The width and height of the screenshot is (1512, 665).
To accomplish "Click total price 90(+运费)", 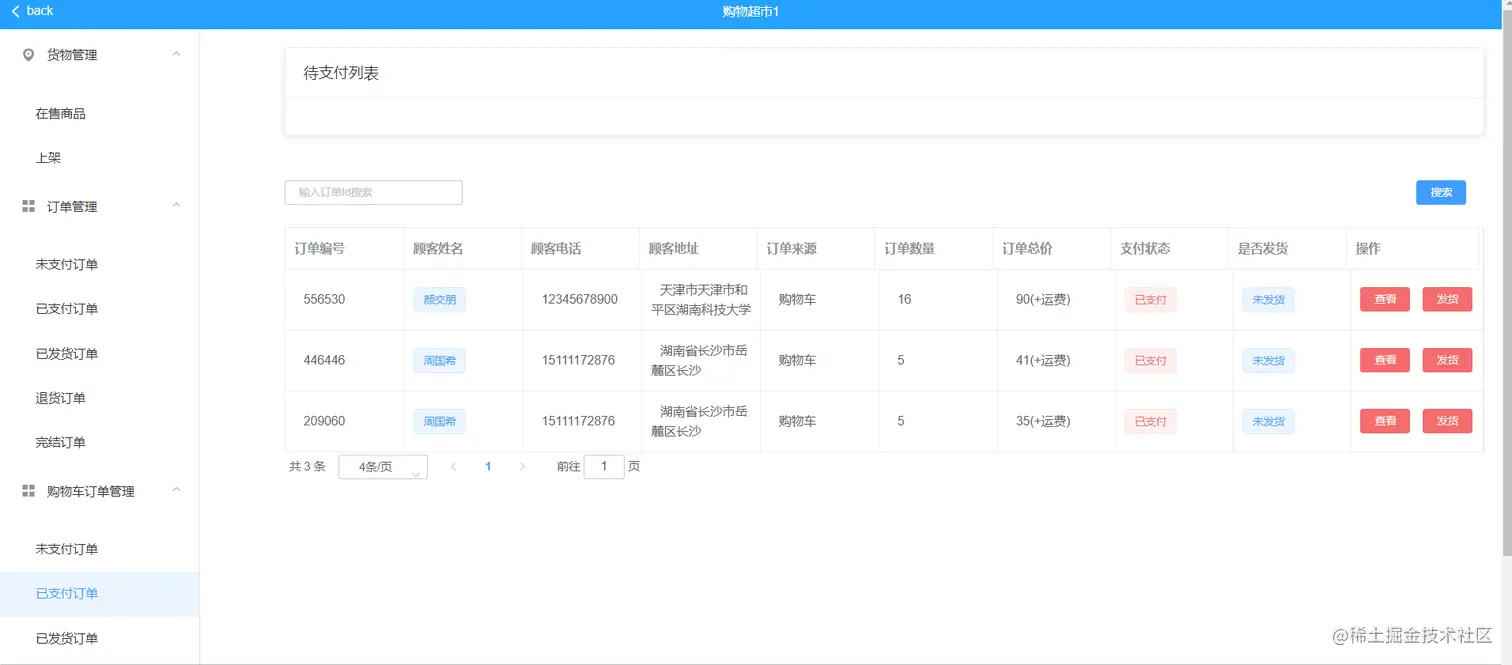I will click(x=1043, y=299).
